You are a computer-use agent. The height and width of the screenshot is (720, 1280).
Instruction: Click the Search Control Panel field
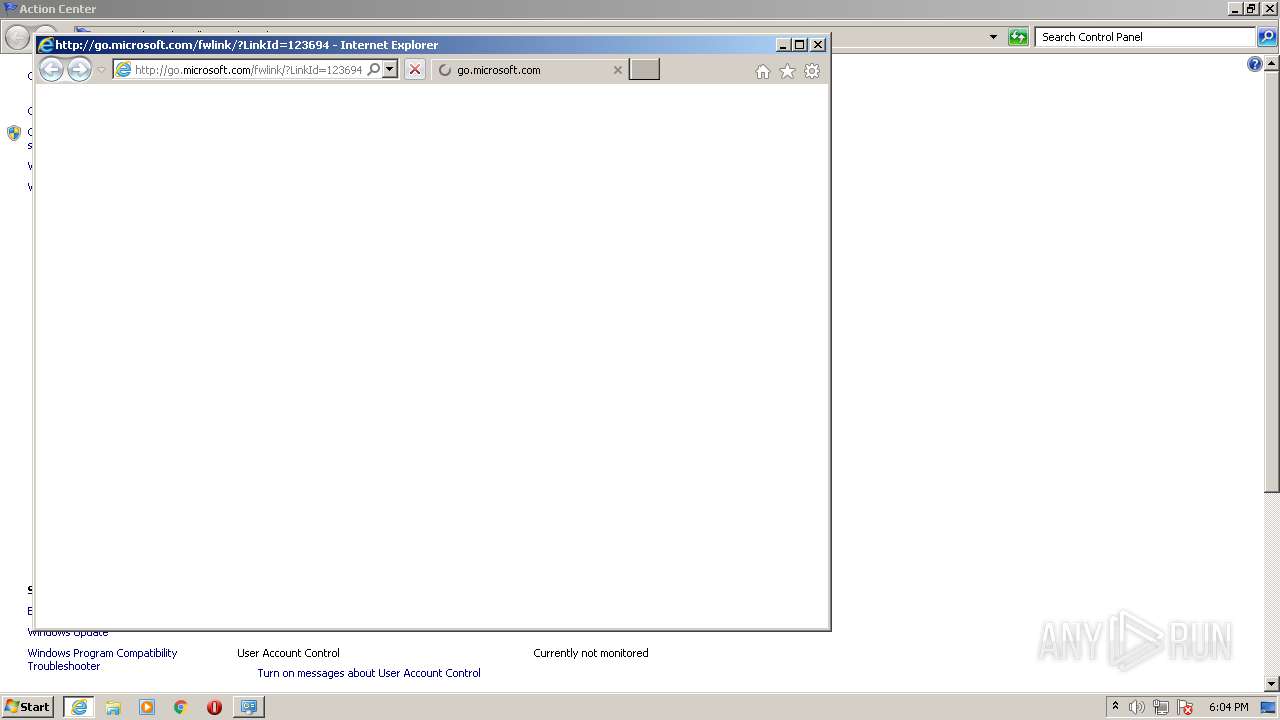(x=1145, y=37)
